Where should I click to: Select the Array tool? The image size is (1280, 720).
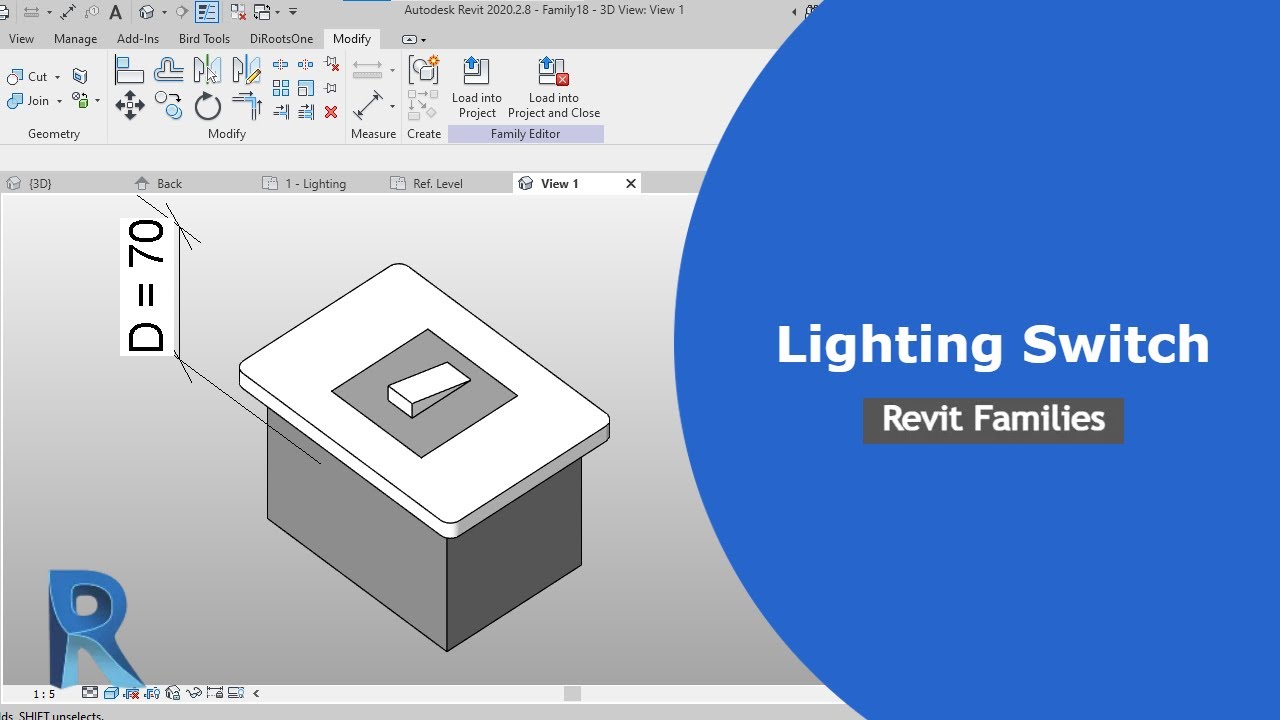[x=281, y=89]
